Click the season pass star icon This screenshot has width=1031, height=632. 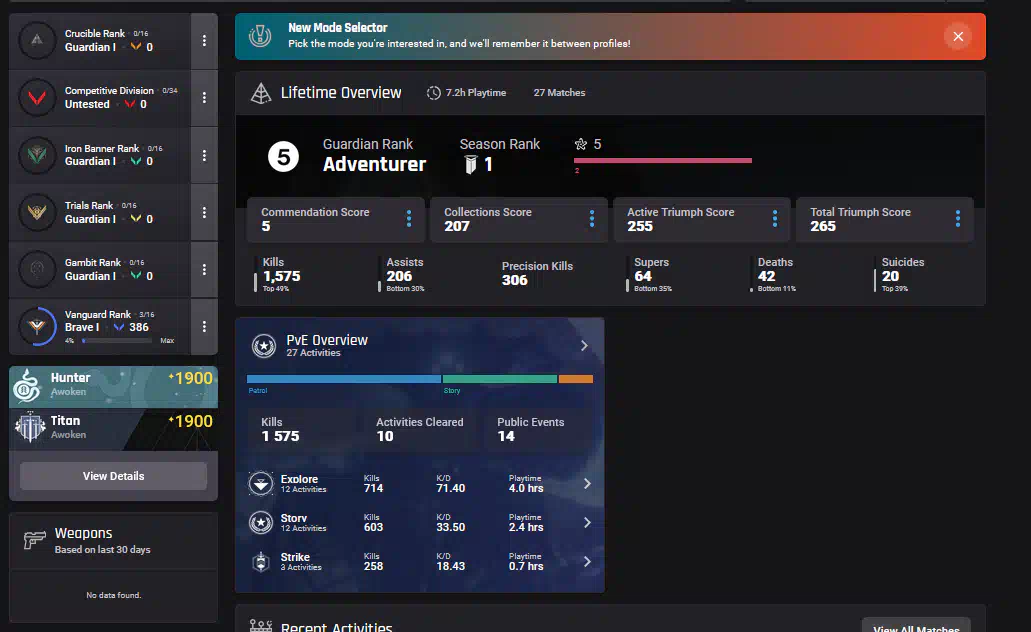[581, 145]
